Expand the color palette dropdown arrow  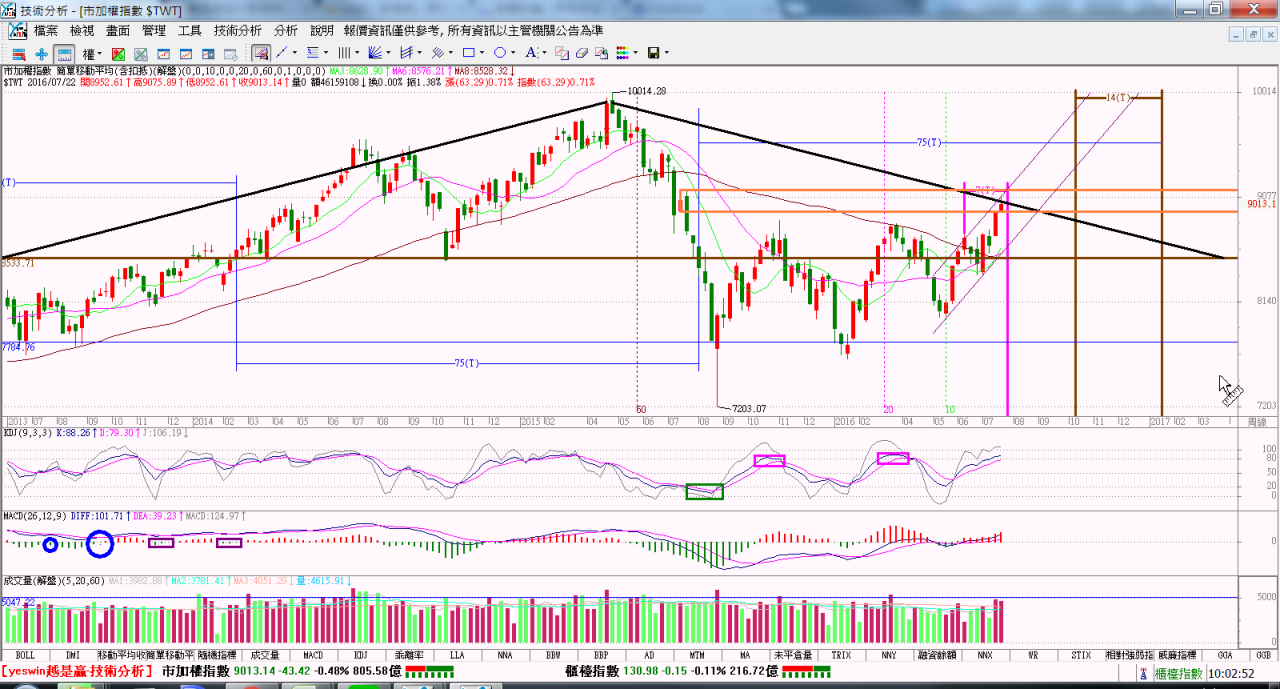click(636, 53)
